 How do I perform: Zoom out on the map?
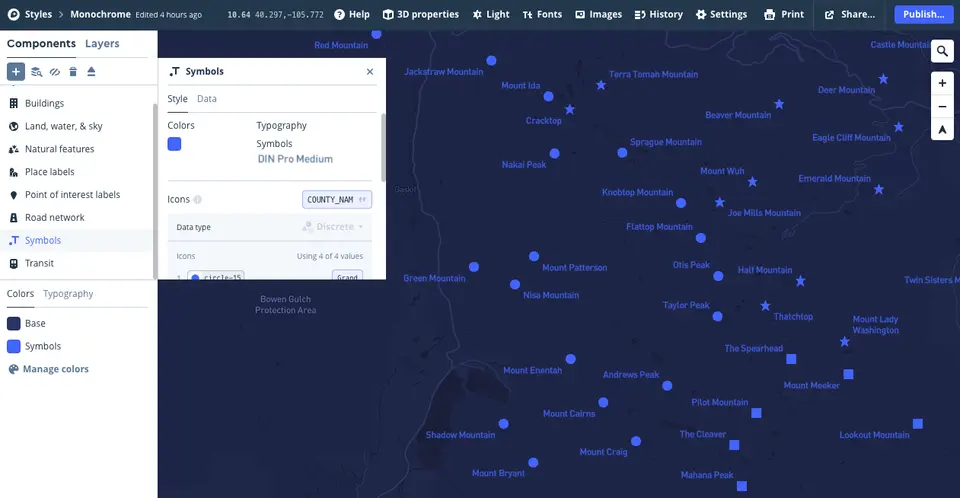[942, 107]
